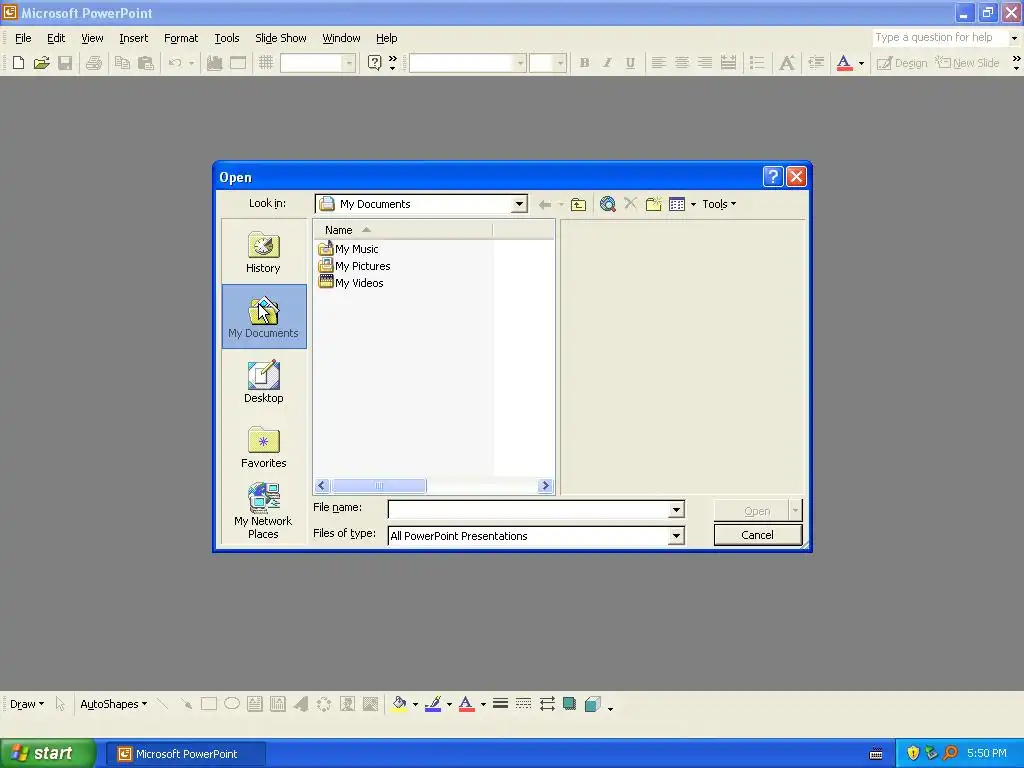Click the Line Style icon
1024x768 pixels.
pyautogui.click(x=500, y=704)
